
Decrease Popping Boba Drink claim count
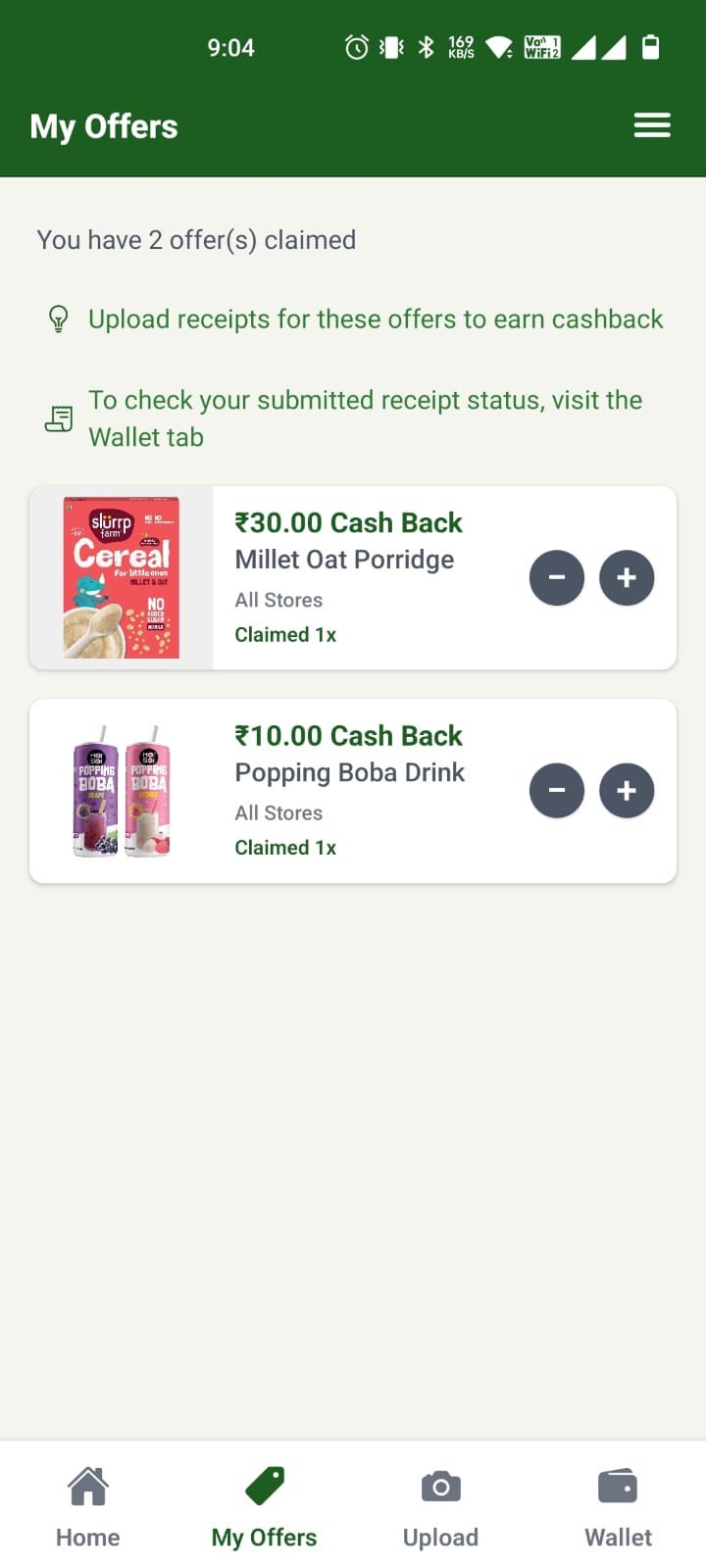(x=557, y=791)
